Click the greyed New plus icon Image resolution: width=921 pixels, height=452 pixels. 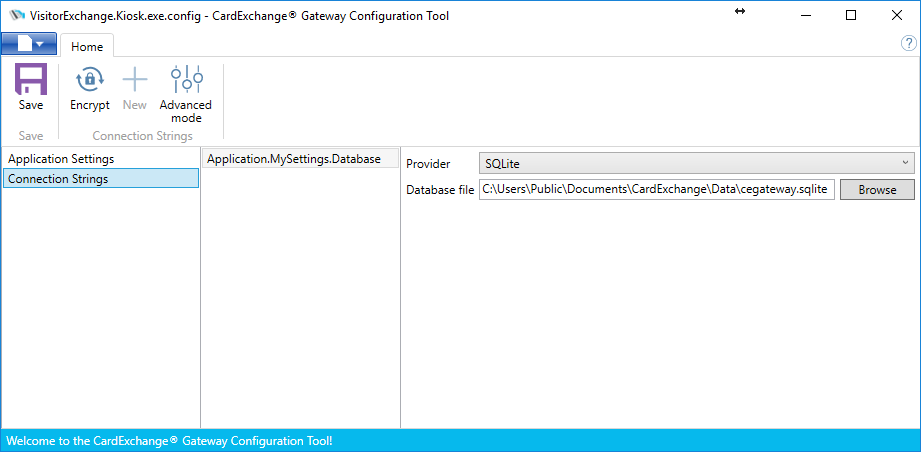135,79
